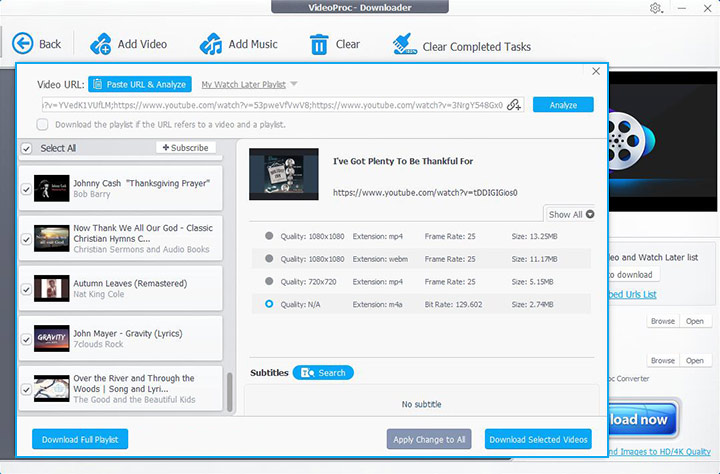
Task: Close the URL analysis dialog
Action: coord(596,71)
